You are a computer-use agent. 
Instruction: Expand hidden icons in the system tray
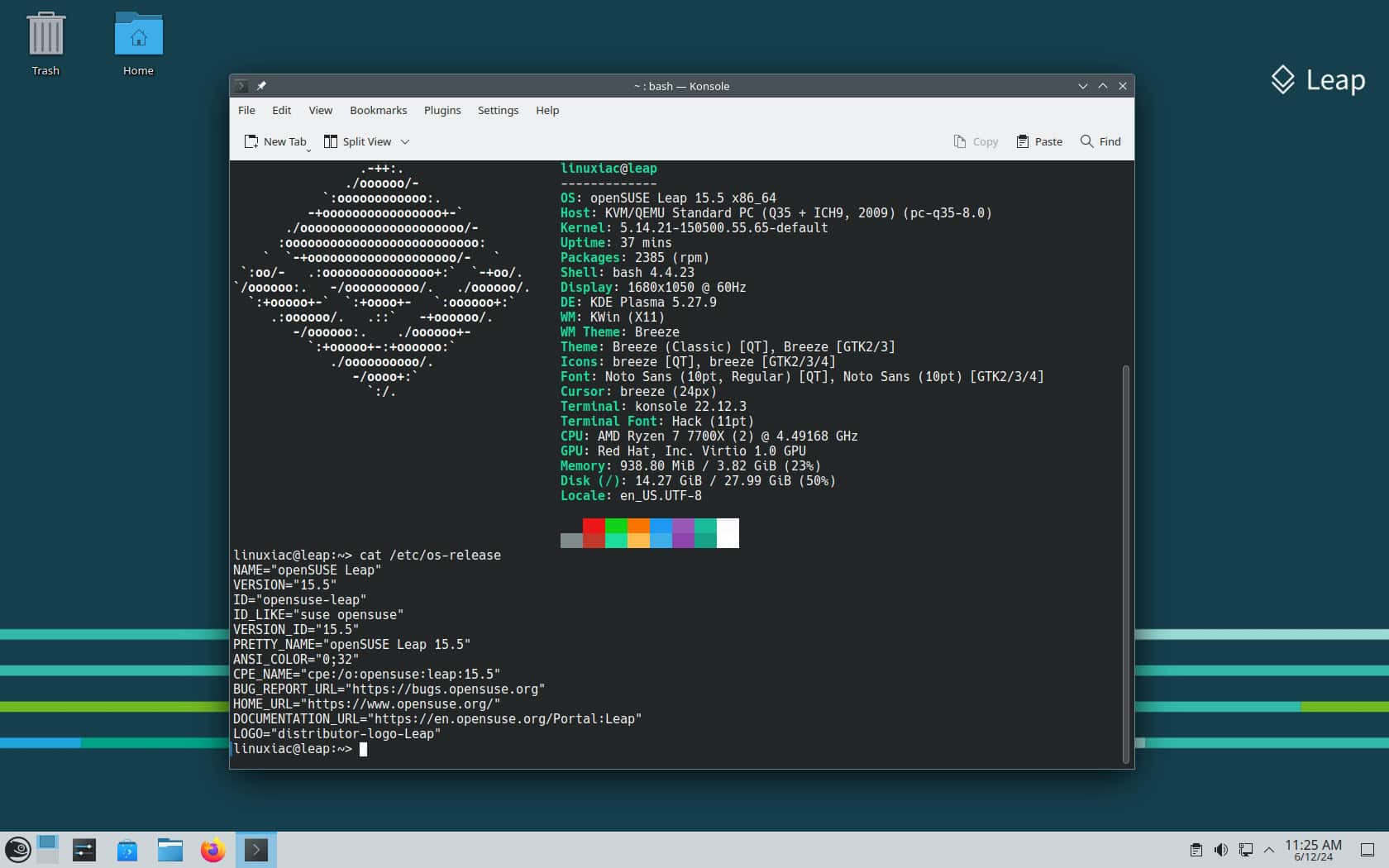point(1267,849)
